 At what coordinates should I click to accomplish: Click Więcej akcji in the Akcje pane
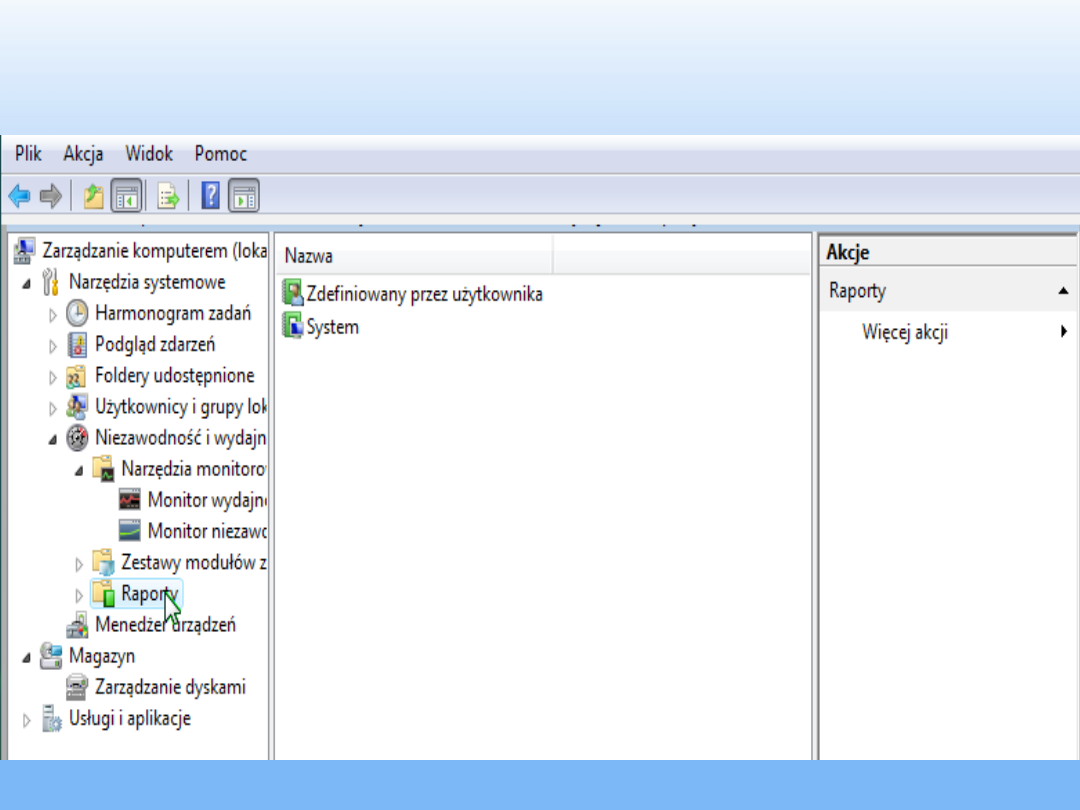pyautogui.click(x=905, y=333)
